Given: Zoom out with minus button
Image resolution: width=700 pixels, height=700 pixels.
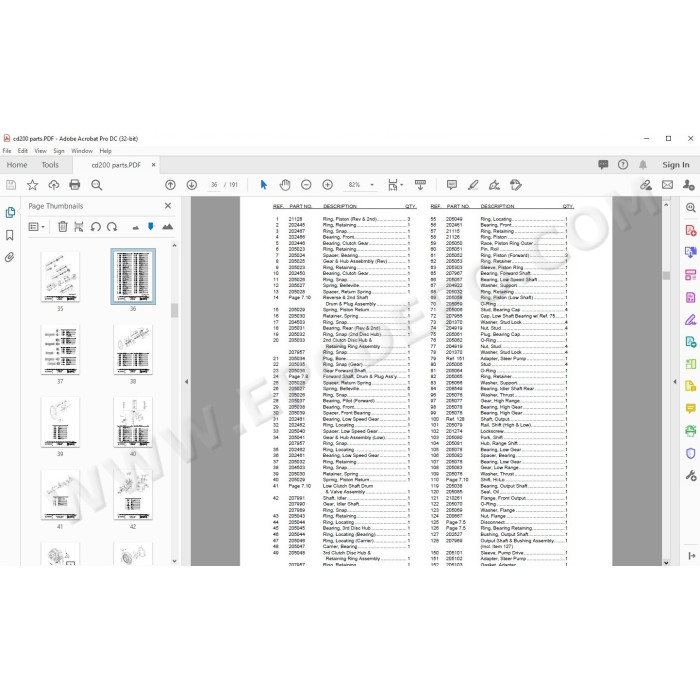Looking at the screenshot, I should [306, 185].
